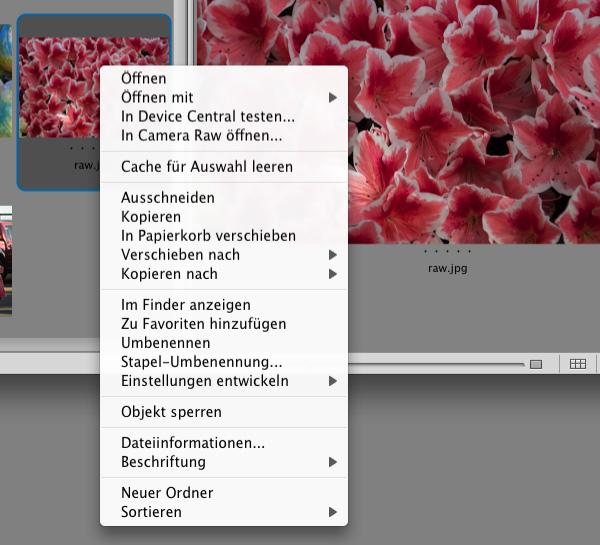This screenshot has width=600, height=545.
Task: Expand the 'Öffnen mit' submenu arrow
Action: 332,98
